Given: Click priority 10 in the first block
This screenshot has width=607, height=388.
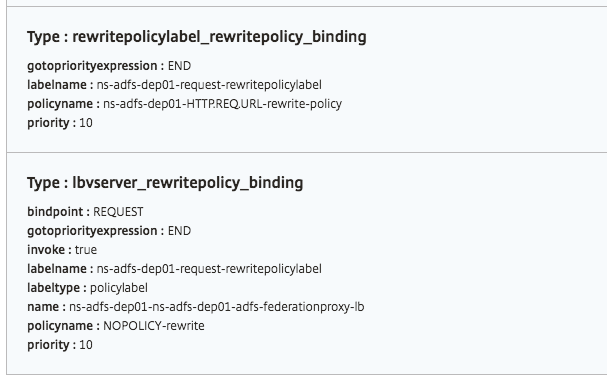Looking at the screenshot, I should point(60,123).
